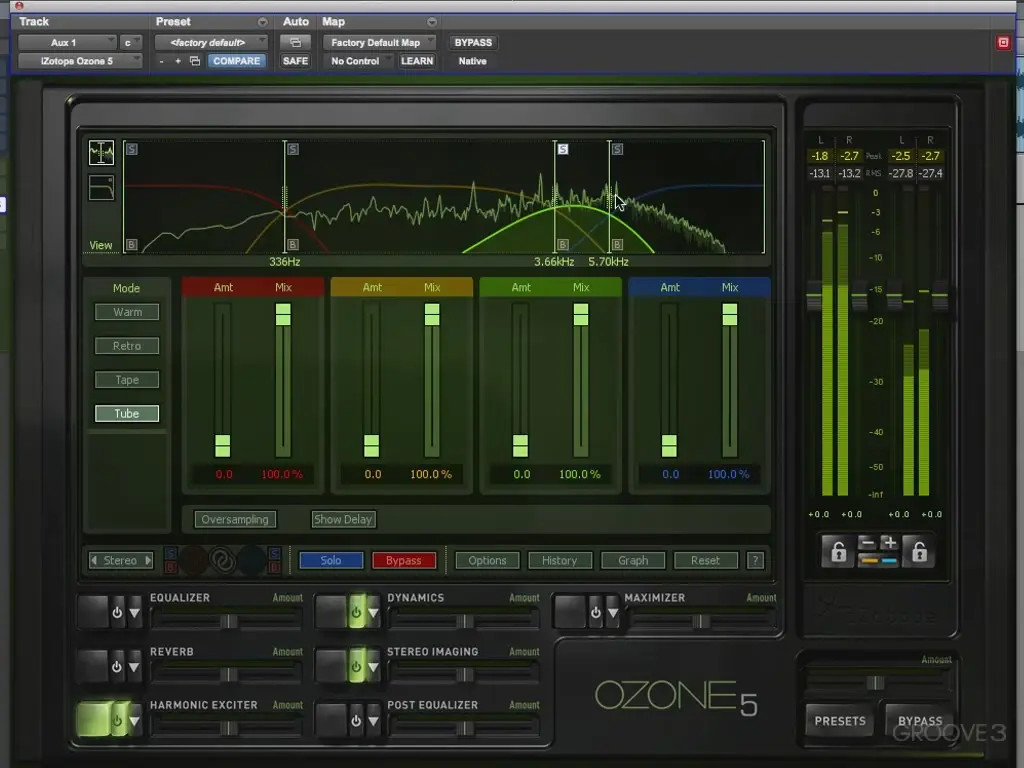The width and height of the screenshot is (1024, 768).
Task: Toggle the Stereo Imaging power button
Action: [356, 667]
